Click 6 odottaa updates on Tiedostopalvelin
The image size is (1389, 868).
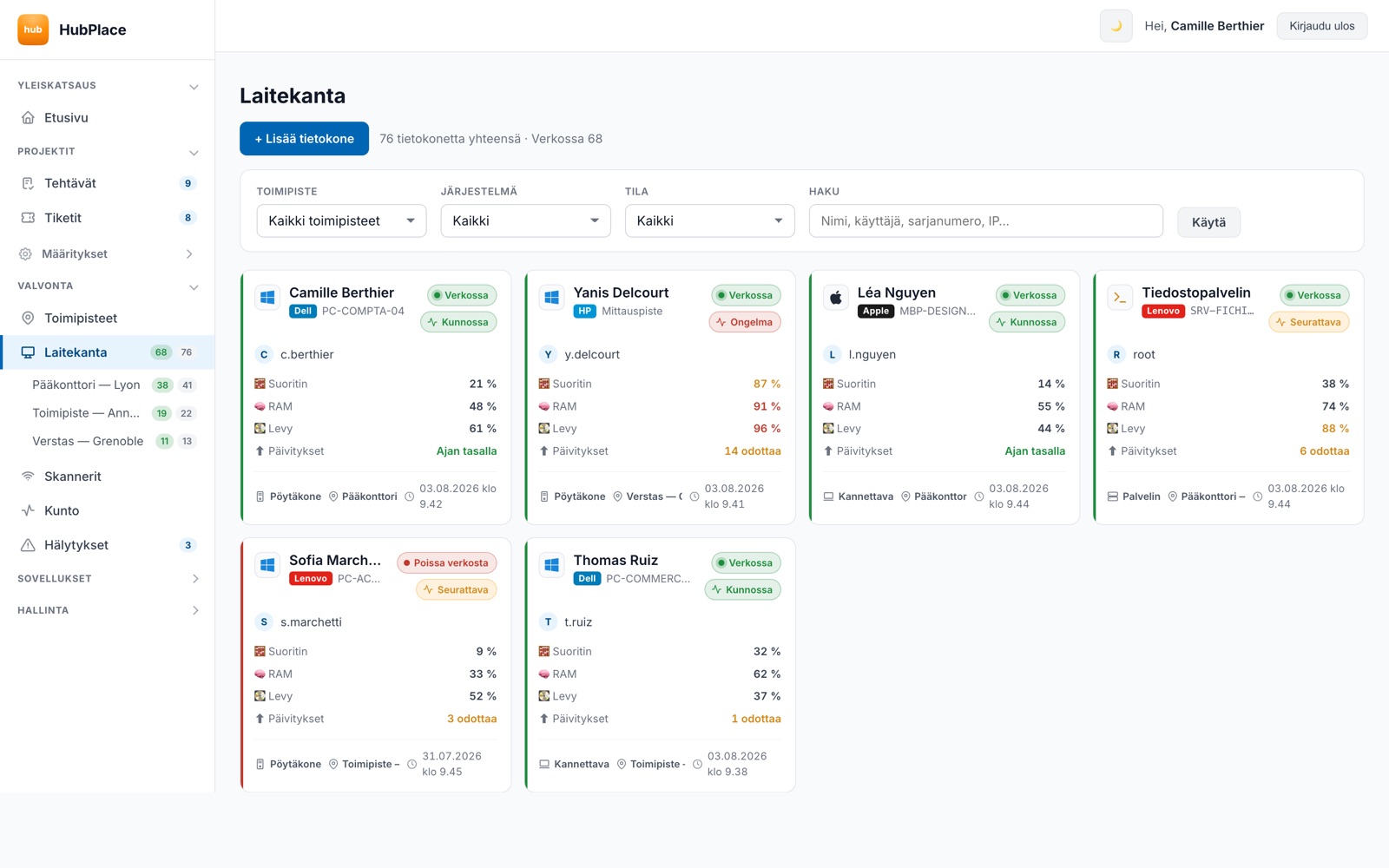click(x=1324, y=451)
